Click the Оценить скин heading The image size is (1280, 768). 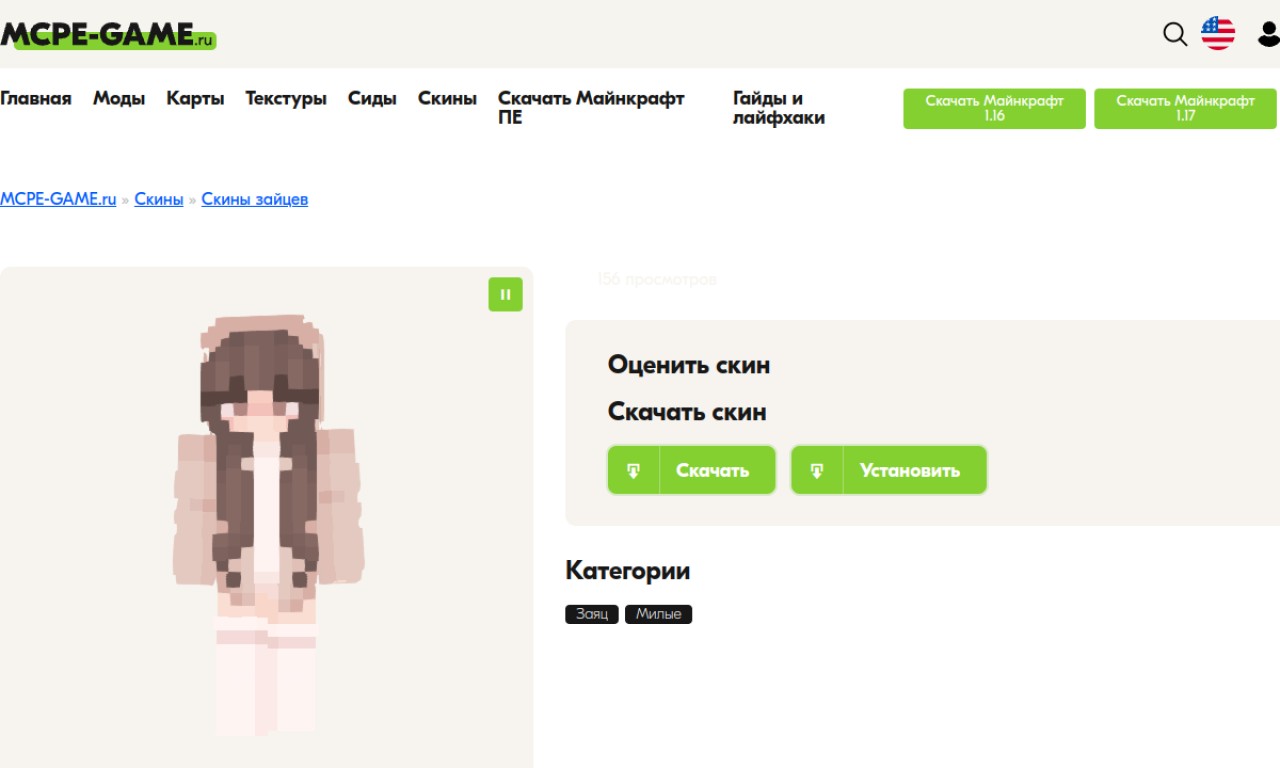pyautogui.click(x=689, y=365)
